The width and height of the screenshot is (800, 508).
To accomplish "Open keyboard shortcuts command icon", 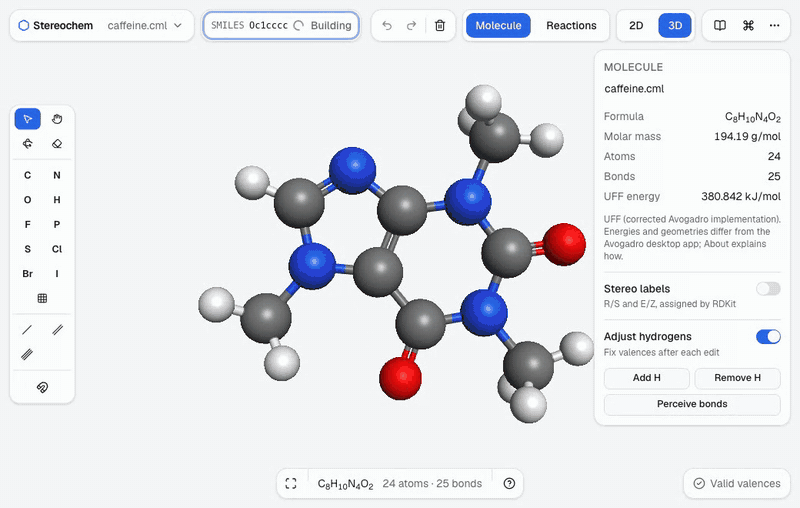I will tap(748, 26).
